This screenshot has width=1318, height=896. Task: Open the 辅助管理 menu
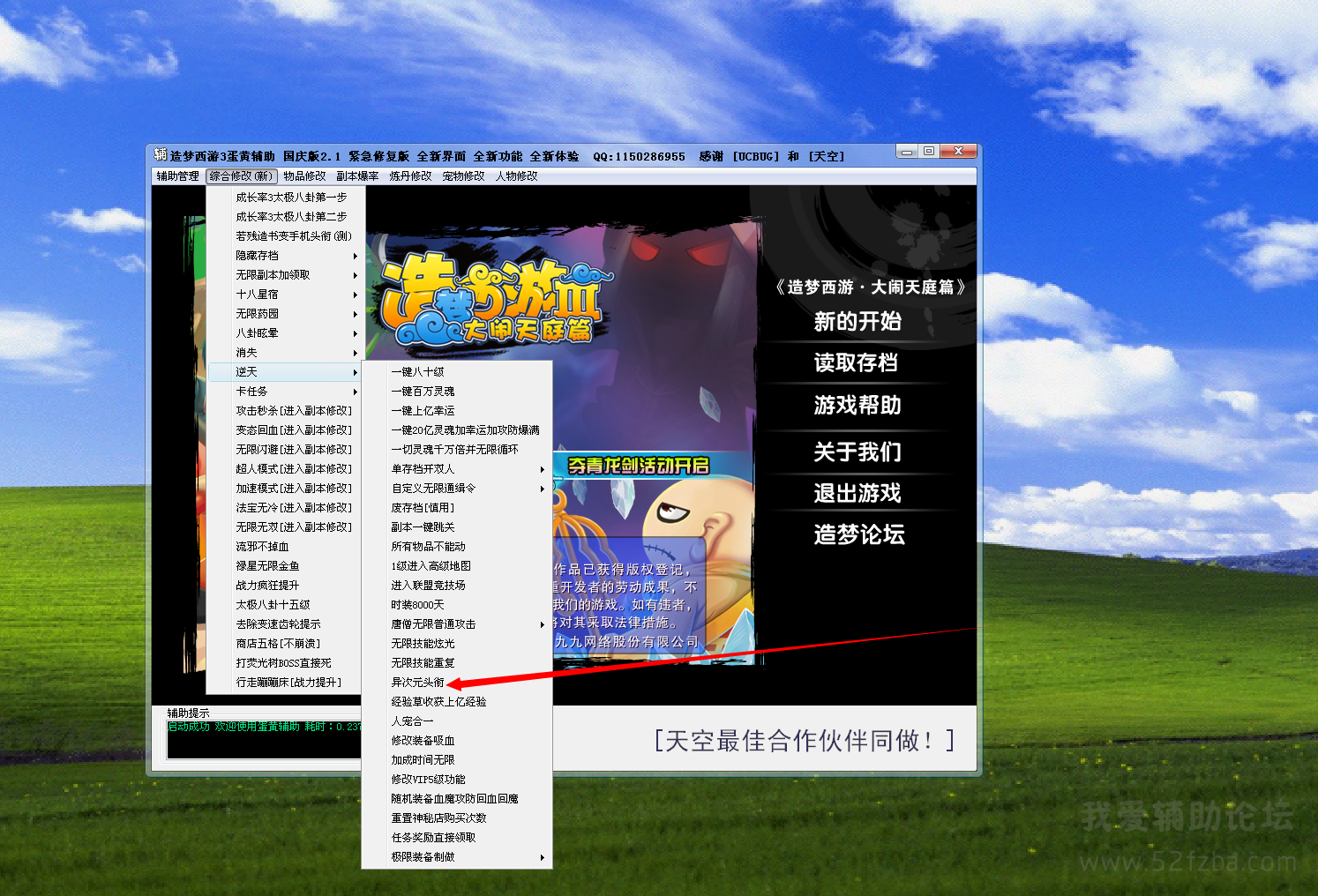[178, 176]
